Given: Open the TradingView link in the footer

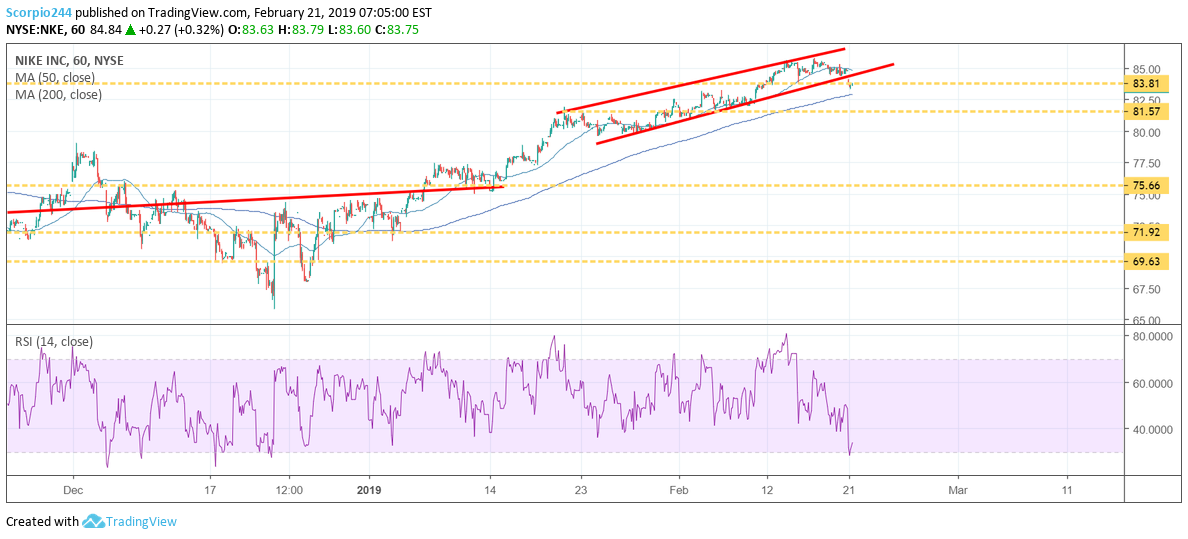Looking at the screenshot, I should (143, 521).
